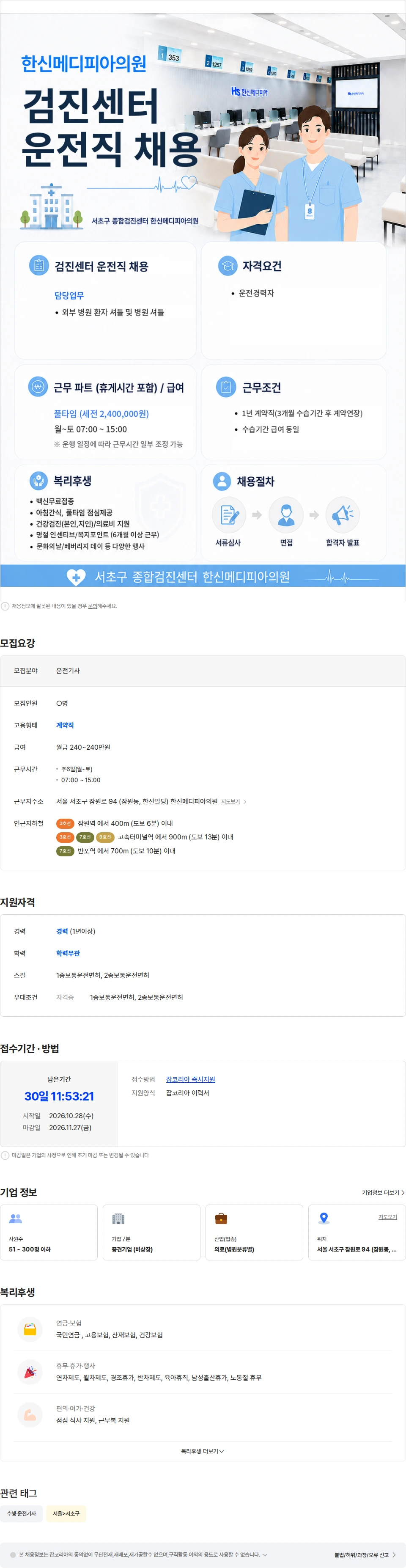Click the 한신메디피아의원 title in the banner
This screenshot has height=1568, width=406.
[x=83, y=63]
